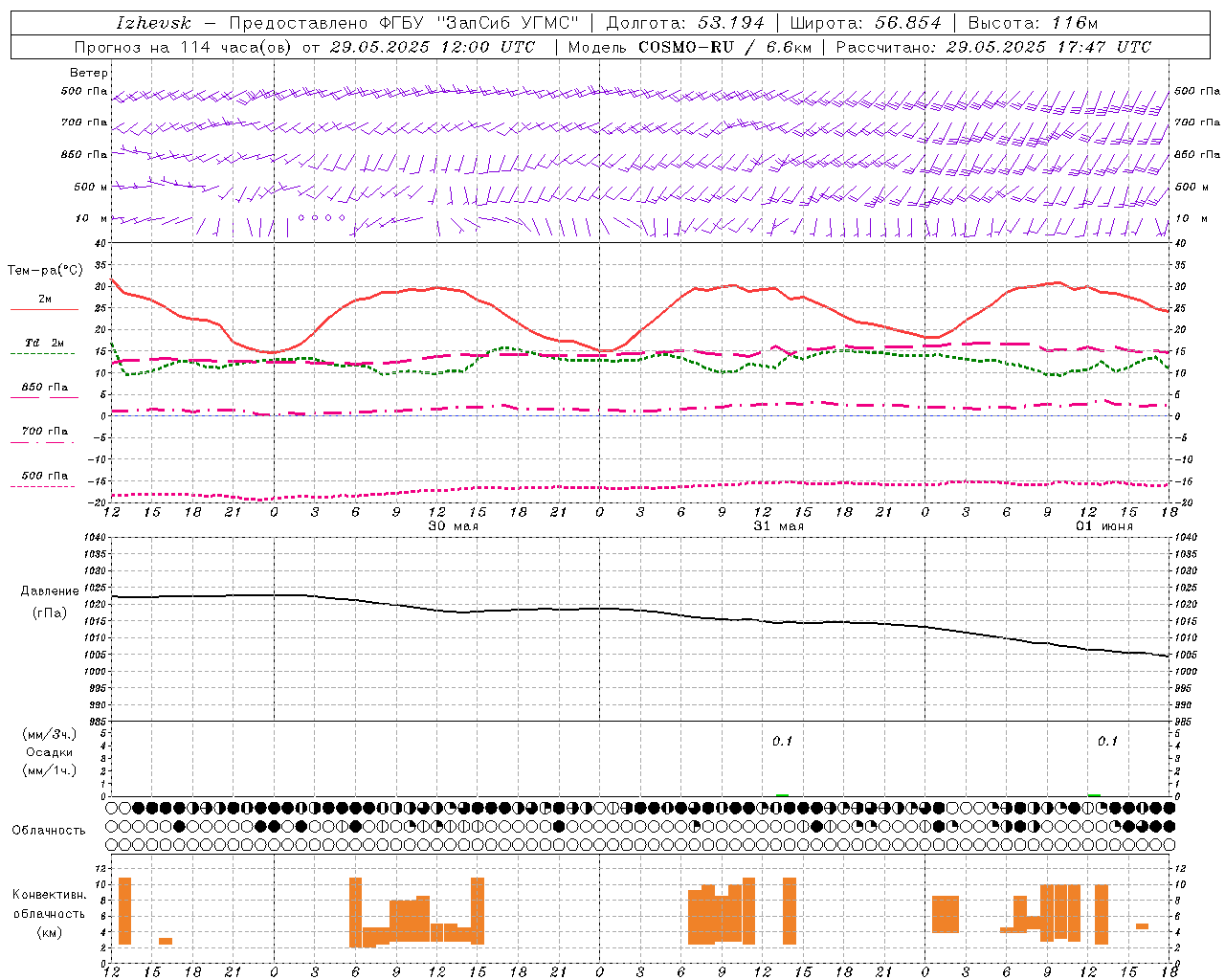Click the "(мм/1ч.)" precipitation unit label

[50, 770]
